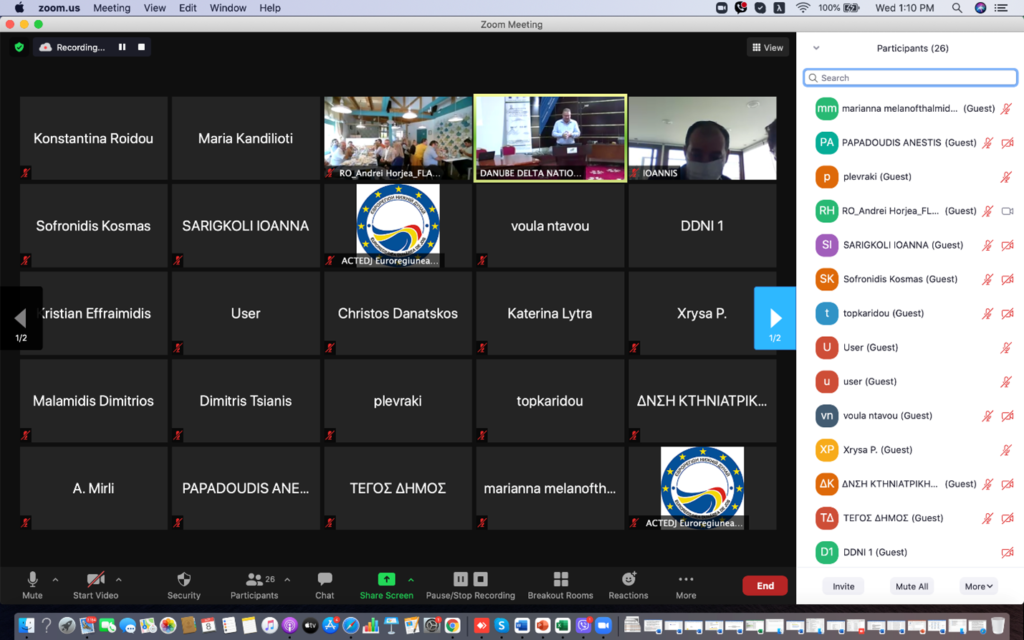The height and width of the screenshot is (640, 1024).
Task: Collapse the Participants panel chevron
Action: (816, 48)
